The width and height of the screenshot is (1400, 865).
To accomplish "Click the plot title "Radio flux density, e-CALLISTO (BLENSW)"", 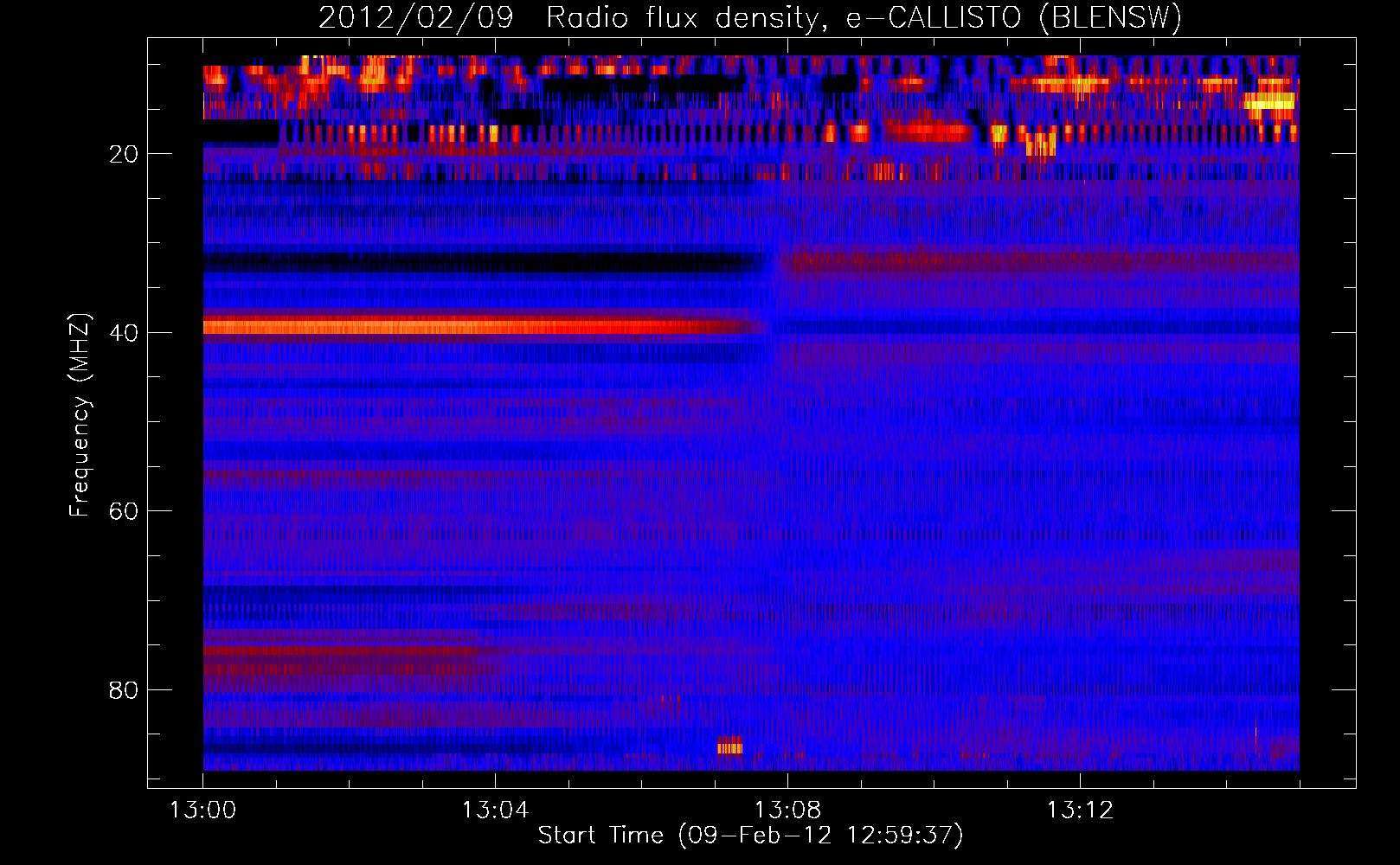I will tap(864, 18).
